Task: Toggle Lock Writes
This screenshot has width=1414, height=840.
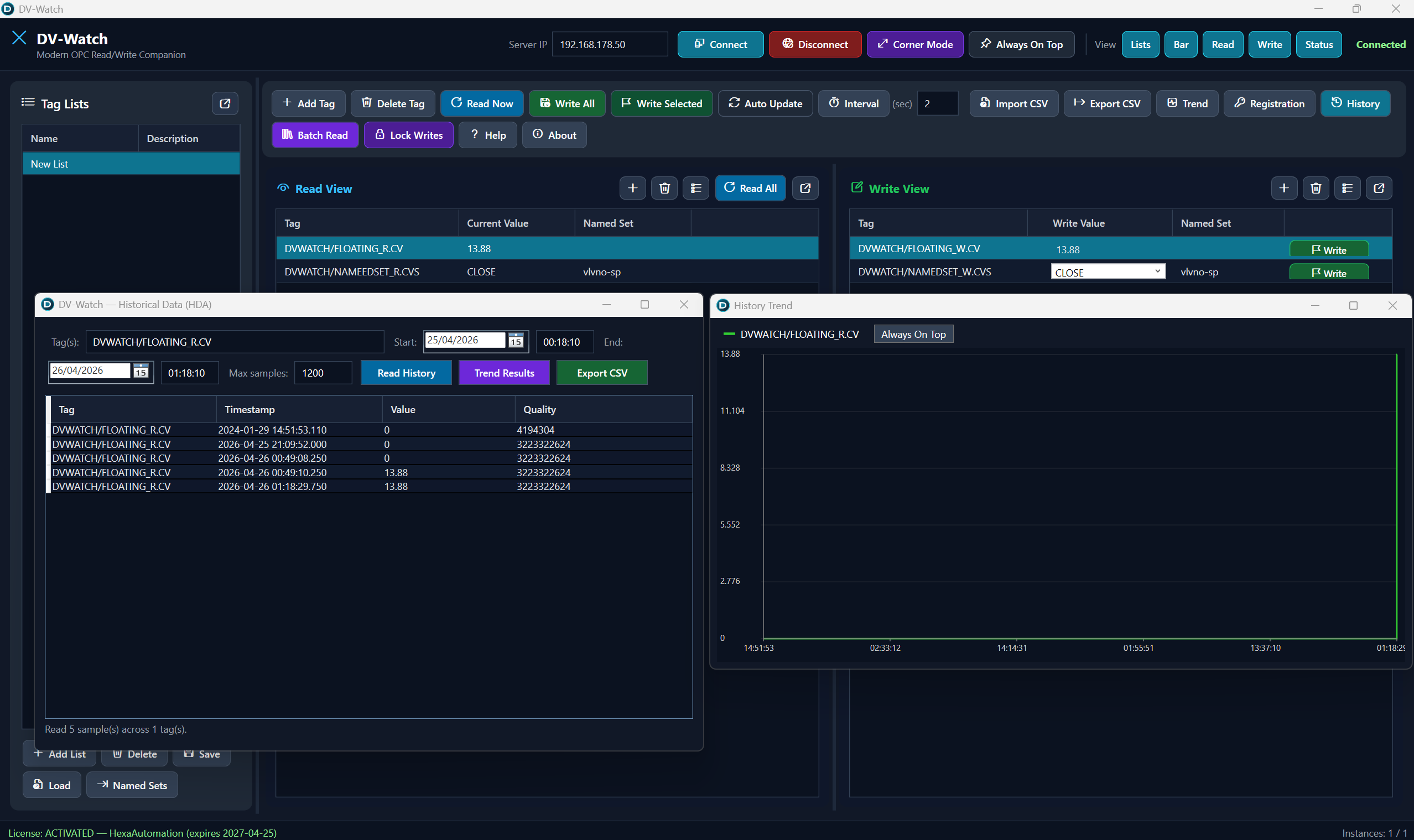Action: [x=408, y=135]
